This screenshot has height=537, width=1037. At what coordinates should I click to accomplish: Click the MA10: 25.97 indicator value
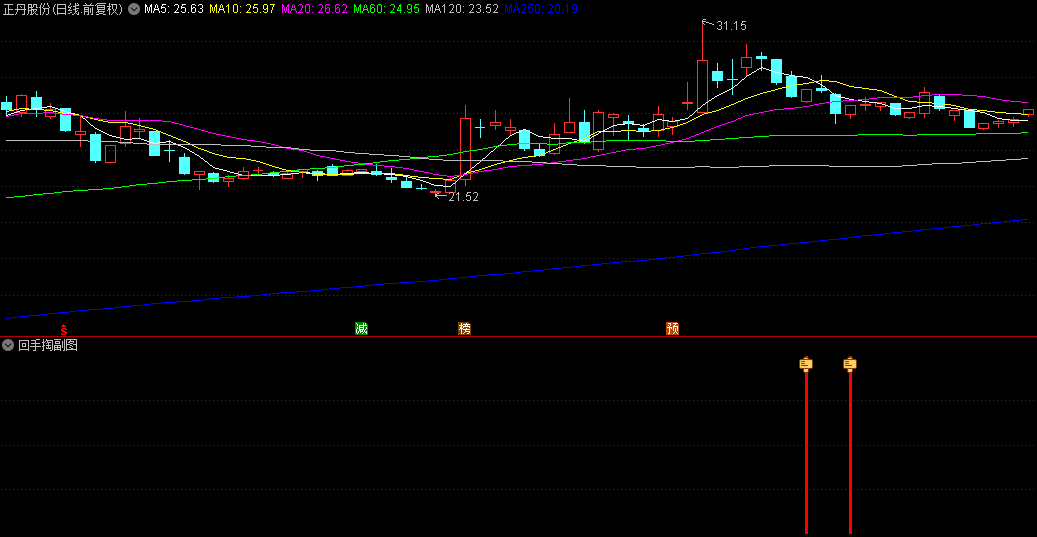pyautogui.click(x=242, y=9)
